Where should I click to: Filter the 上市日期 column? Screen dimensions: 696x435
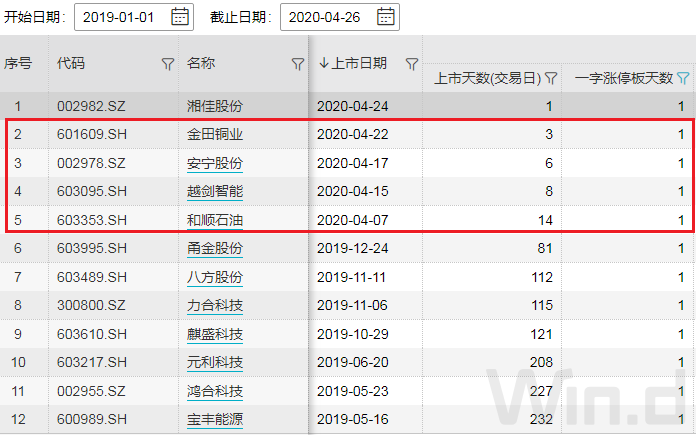click(x=412, y=64)
